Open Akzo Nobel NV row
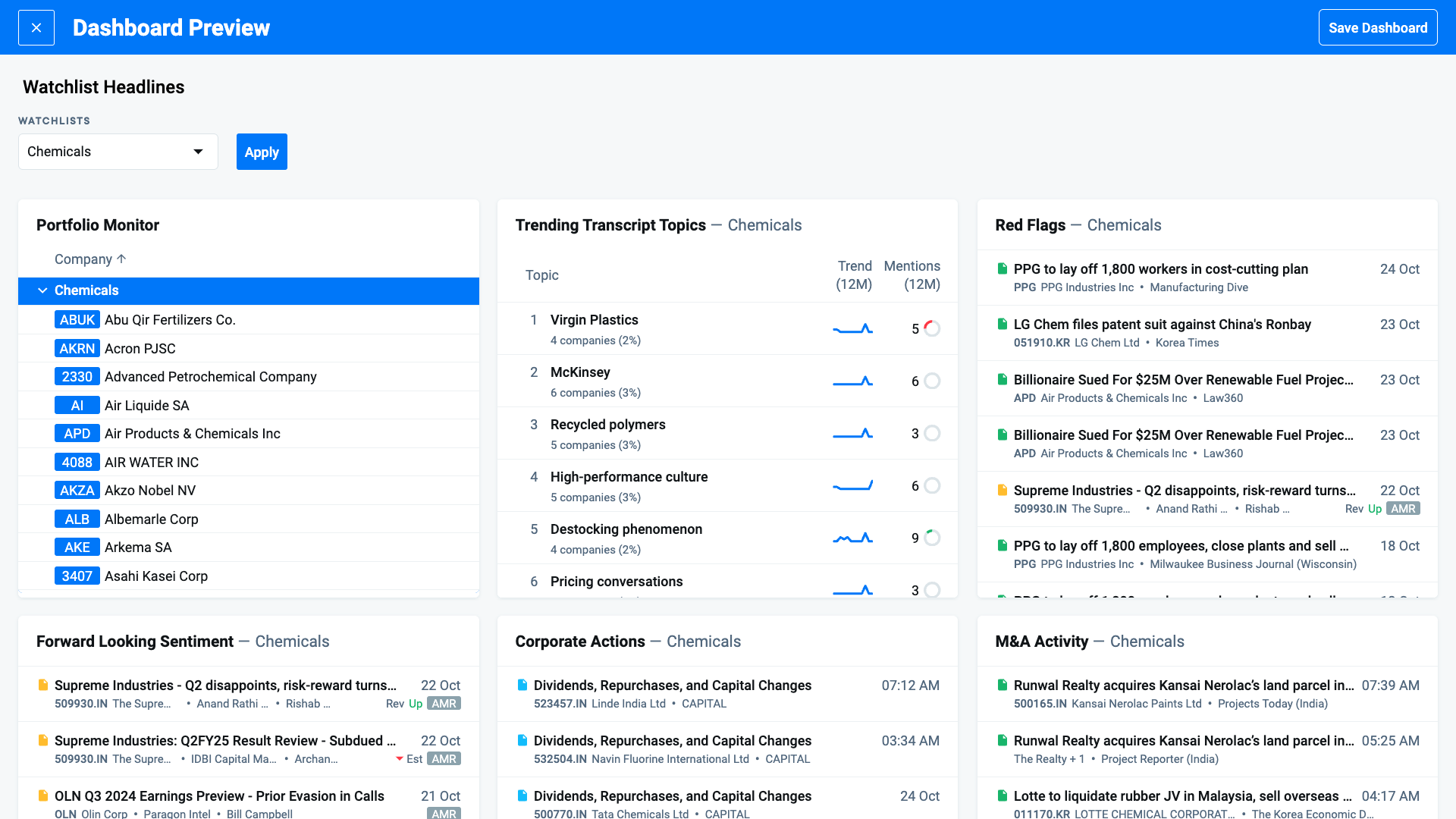This screenshot has width=1456, height=819. 249,491
